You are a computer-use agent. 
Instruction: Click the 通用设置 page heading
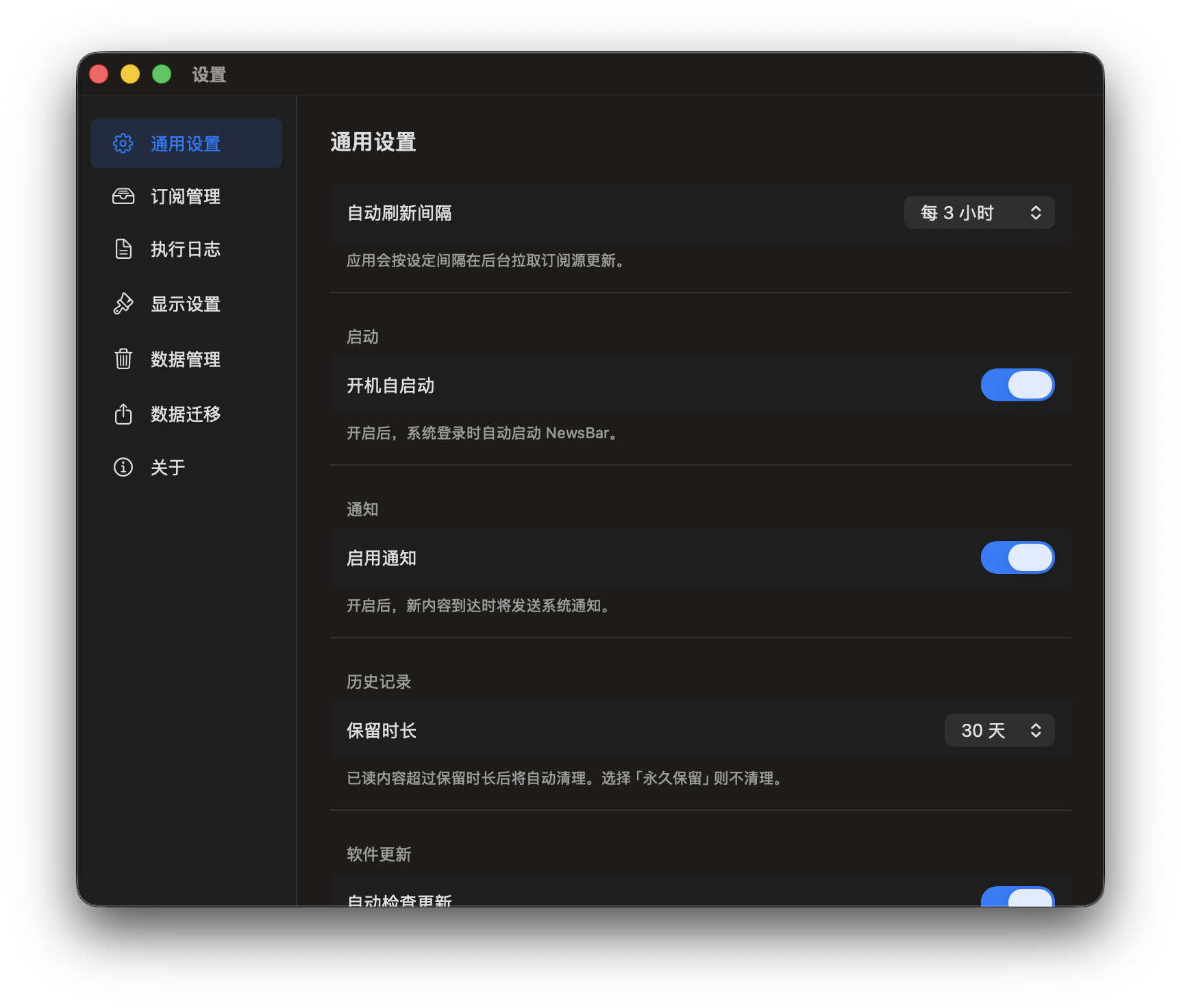[x=373, y=142]
